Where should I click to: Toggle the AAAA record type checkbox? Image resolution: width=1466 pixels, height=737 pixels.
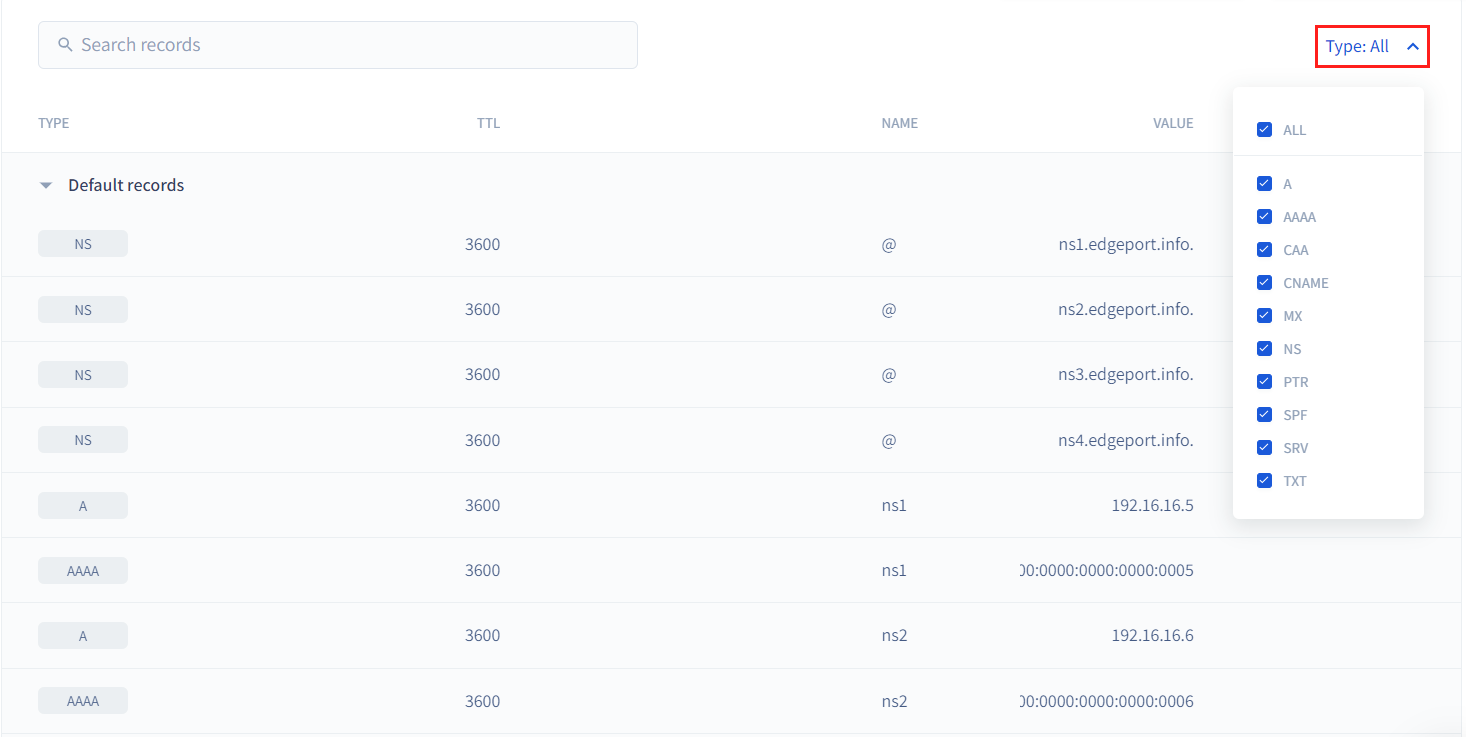pos(1264,217)
